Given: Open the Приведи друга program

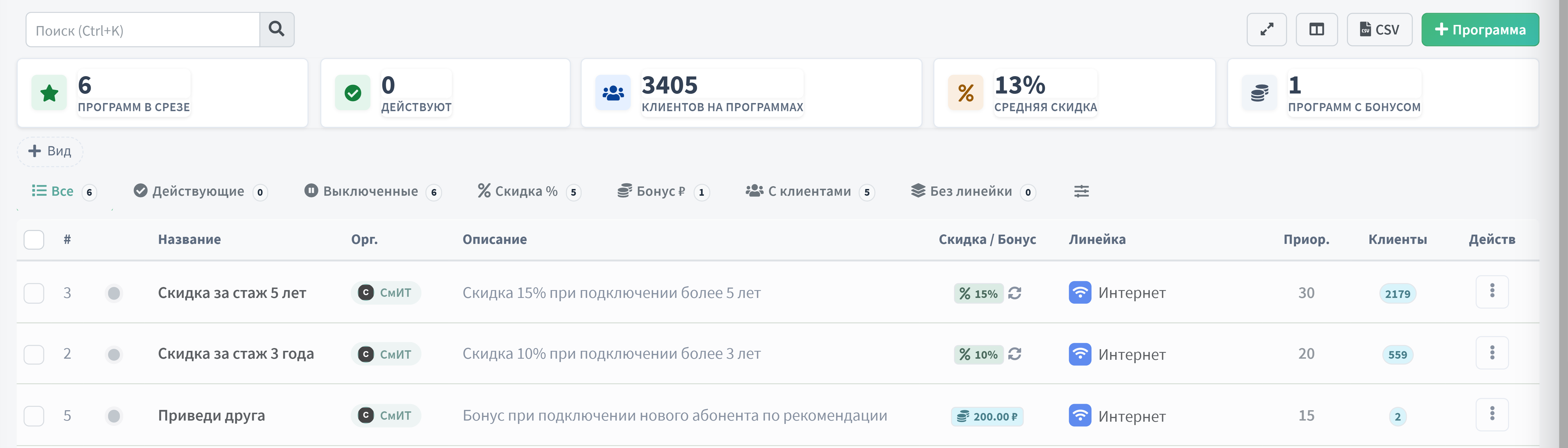Looking at the screenshot, I should click(211, 415).
